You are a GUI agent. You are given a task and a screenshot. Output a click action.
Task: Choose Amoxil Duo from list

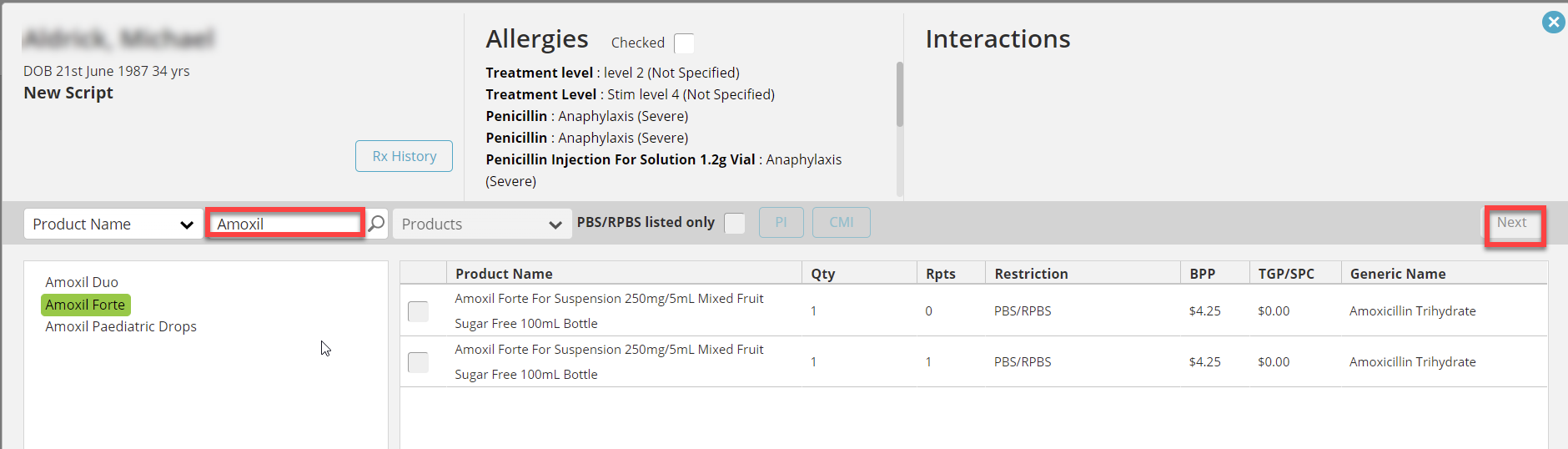[82, 282]
